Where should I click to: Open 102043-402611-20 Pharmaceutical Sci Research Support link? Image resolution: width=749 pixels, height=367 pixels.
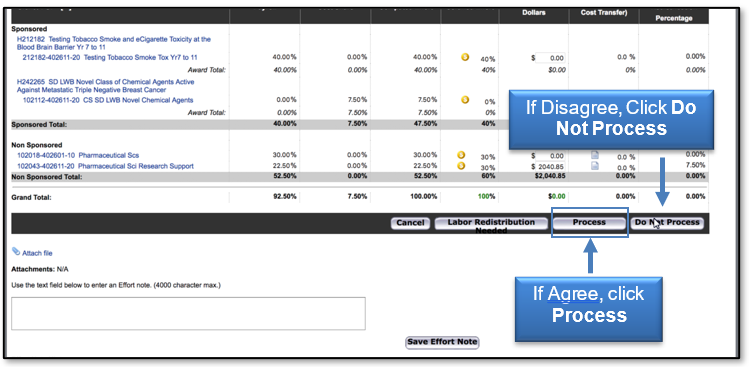click(x=105, y=166)
